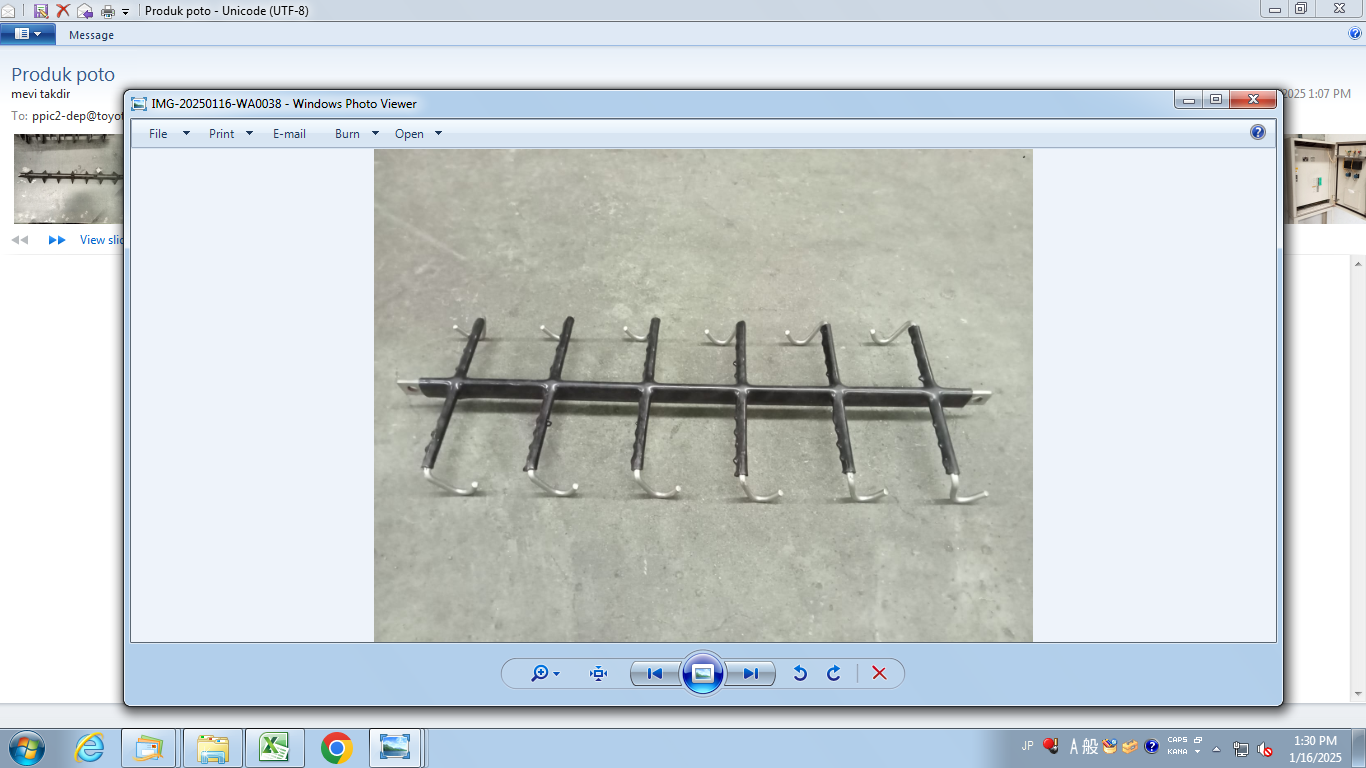This screenshot has height=768, width=1366.
Task: Click the next attachment arrows in email
Action: coord(57,240)
